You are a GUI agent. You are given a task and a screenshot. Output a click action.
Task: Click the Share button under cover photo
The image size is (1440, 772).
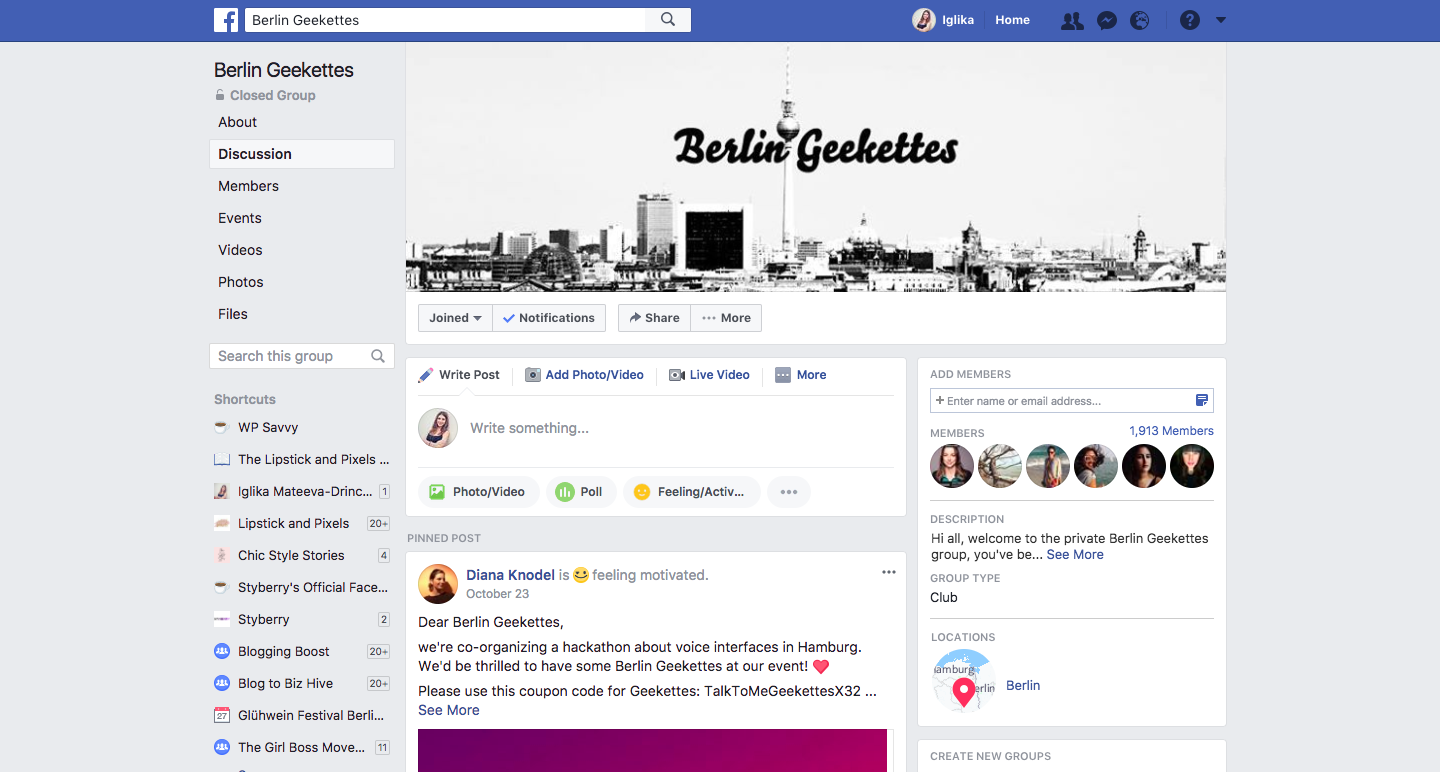click(x=654, y=318)
